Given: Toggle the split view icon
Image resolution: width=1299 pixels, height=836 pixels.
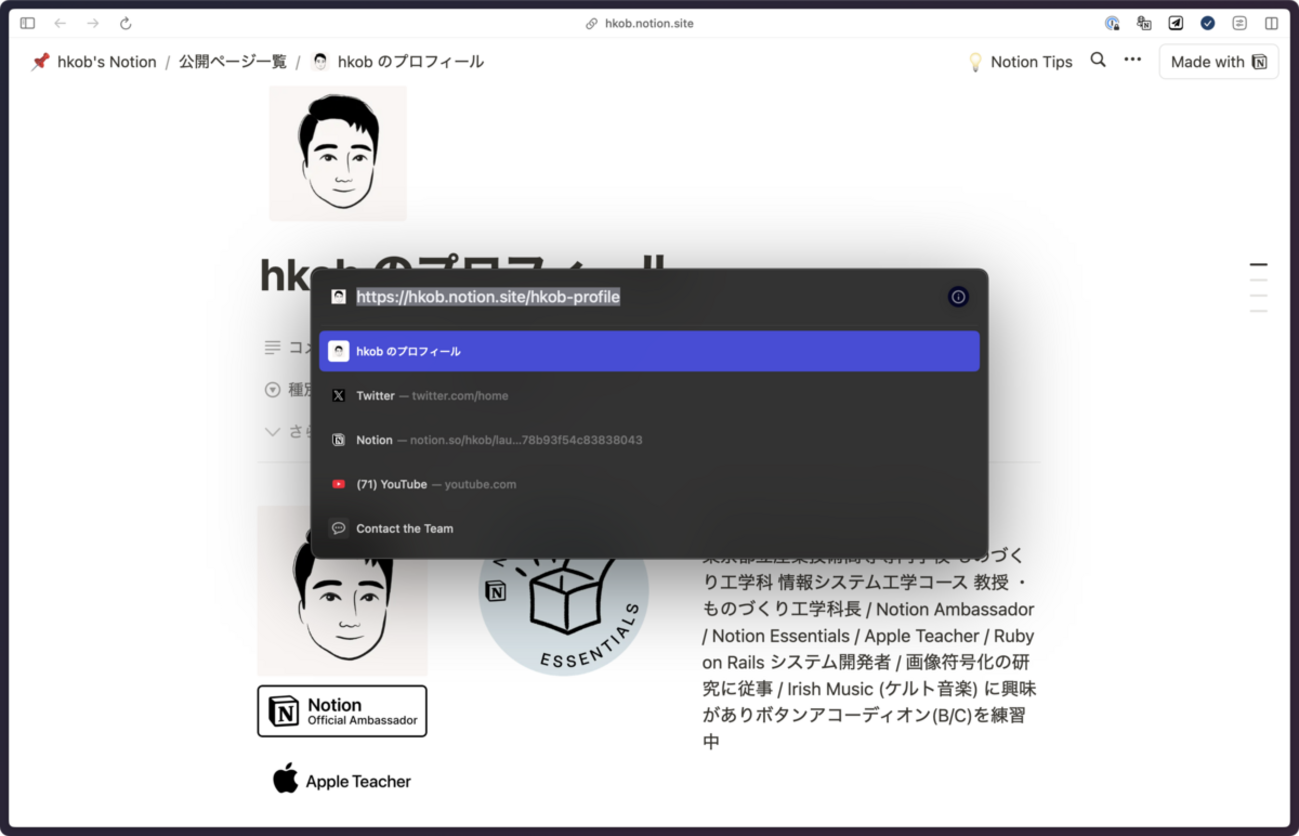Looking at the screenshot, I should coord(1272,23).
